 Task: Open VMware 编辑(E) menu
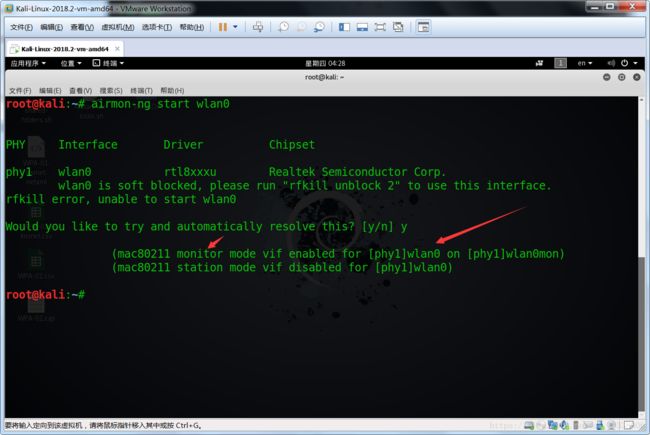tap(51, 27)
